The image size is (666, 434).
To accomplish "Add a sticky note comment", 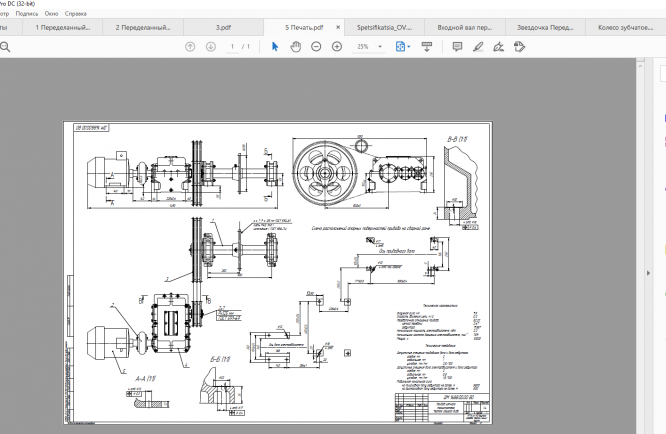I will tap(457, 47).
